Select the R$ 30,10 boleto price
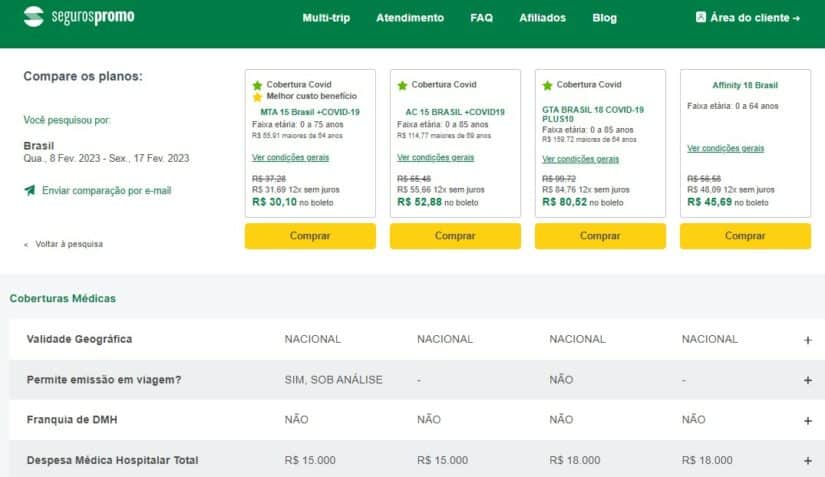This screenshot has height=477, width=825. pyautogui.click(x=274, y=202)
